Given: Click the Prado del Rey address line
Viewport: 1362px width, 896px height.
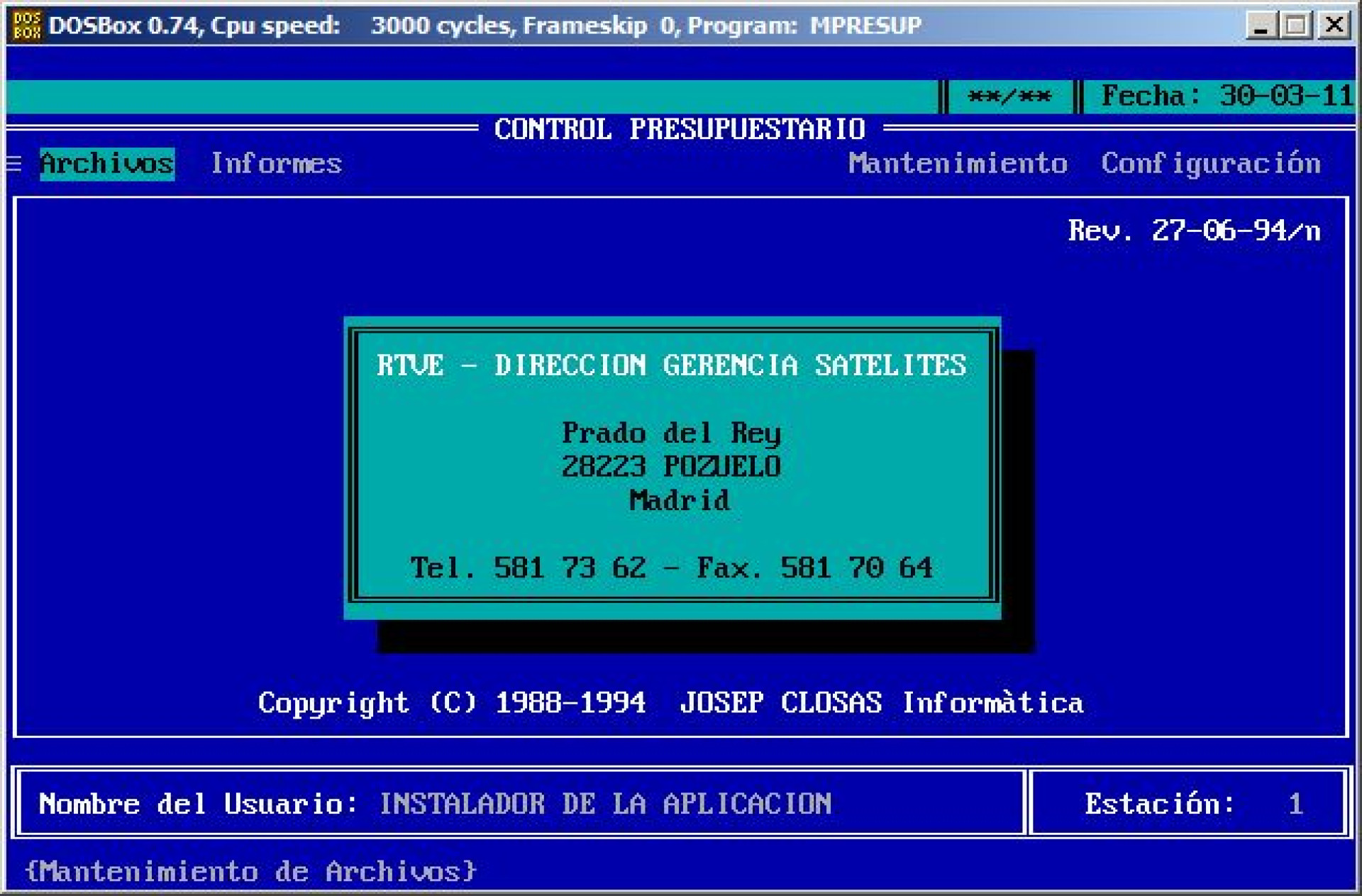Looking at the screenshot, I should (x=671, y=433).
